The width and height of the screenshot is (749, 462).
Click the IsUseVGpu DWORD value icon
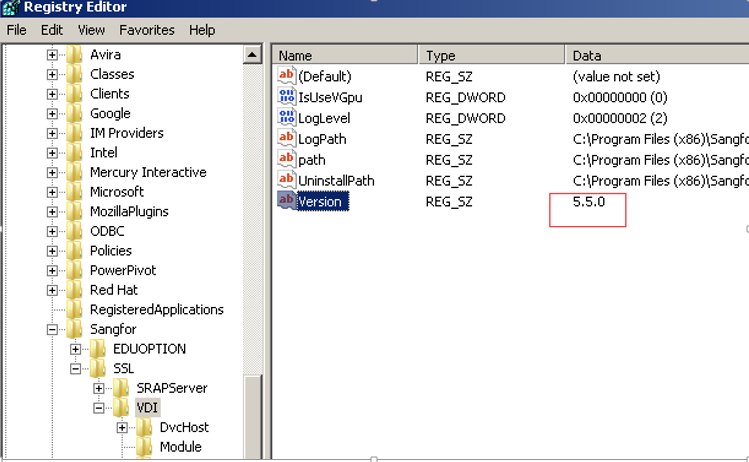(286, 96)
